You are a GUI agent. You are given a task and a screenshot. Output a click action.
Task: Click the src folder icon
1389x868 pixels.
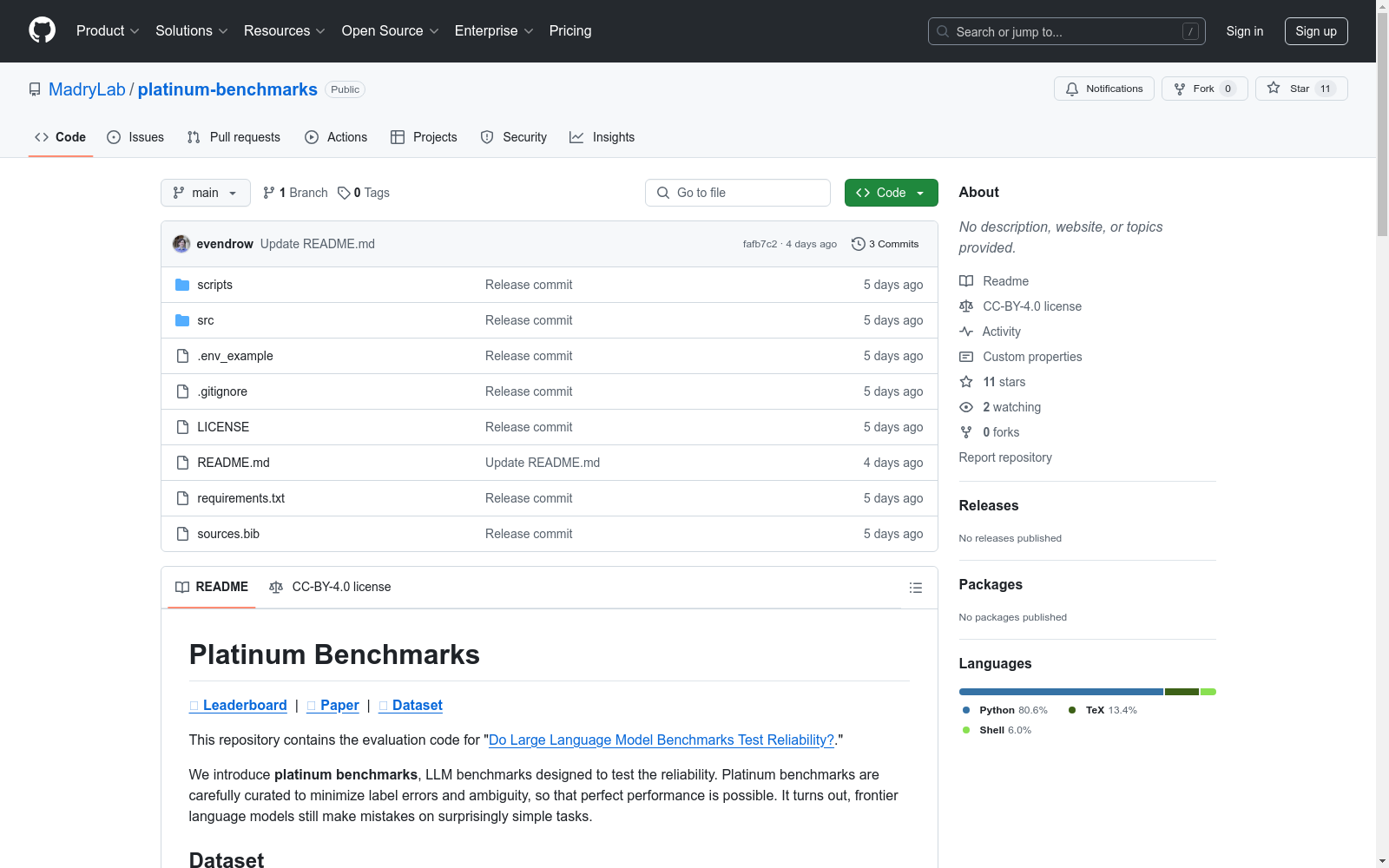tap(182, 320)
